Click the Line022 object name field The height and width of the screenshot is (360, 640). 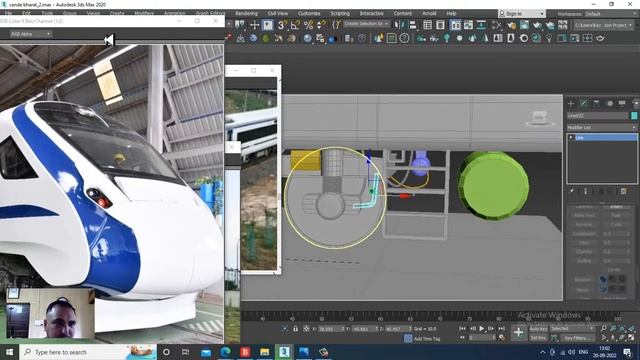[x=598, y=116]
